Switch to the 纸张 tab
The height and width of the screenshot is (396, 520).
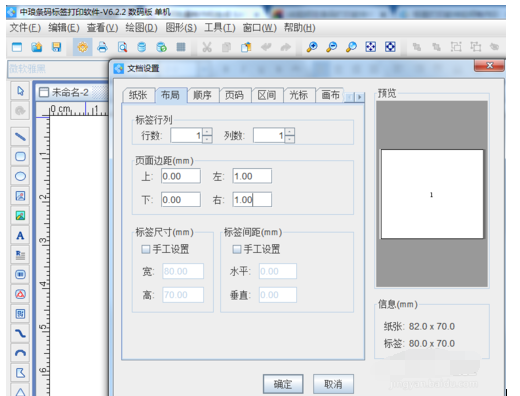coord(138,95)
